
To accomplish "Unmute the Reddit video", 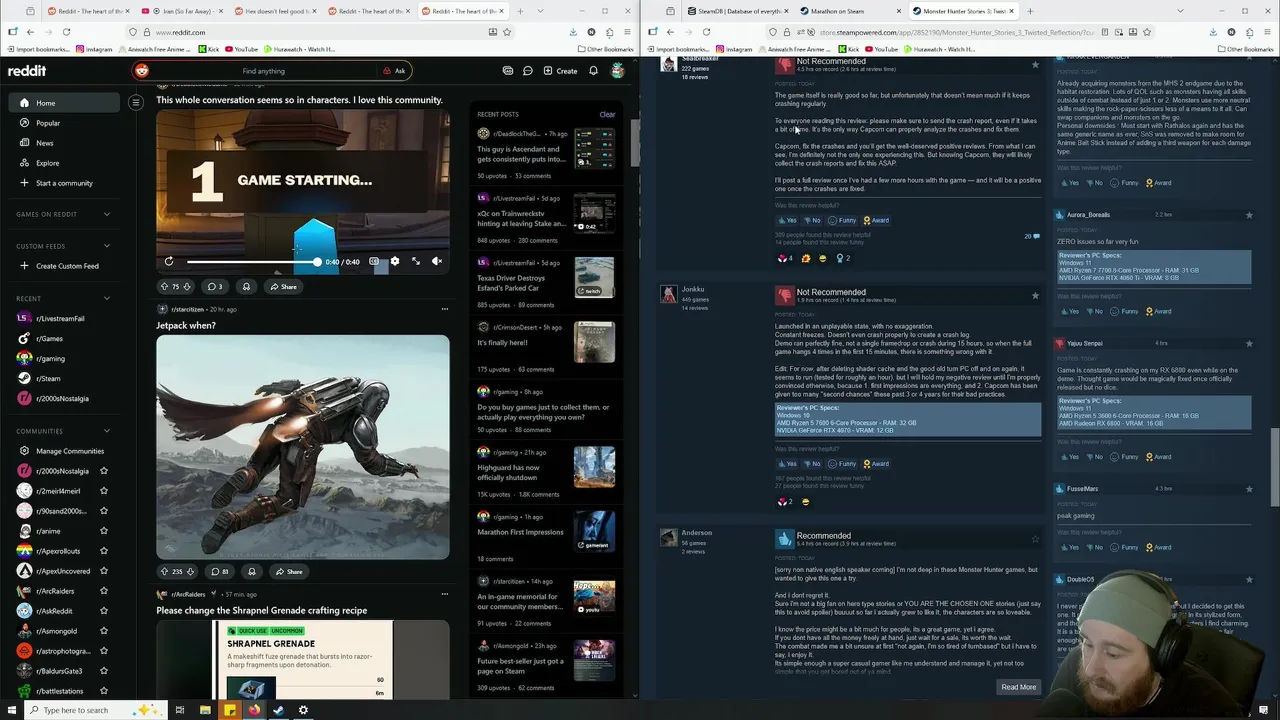I will 437,261.
